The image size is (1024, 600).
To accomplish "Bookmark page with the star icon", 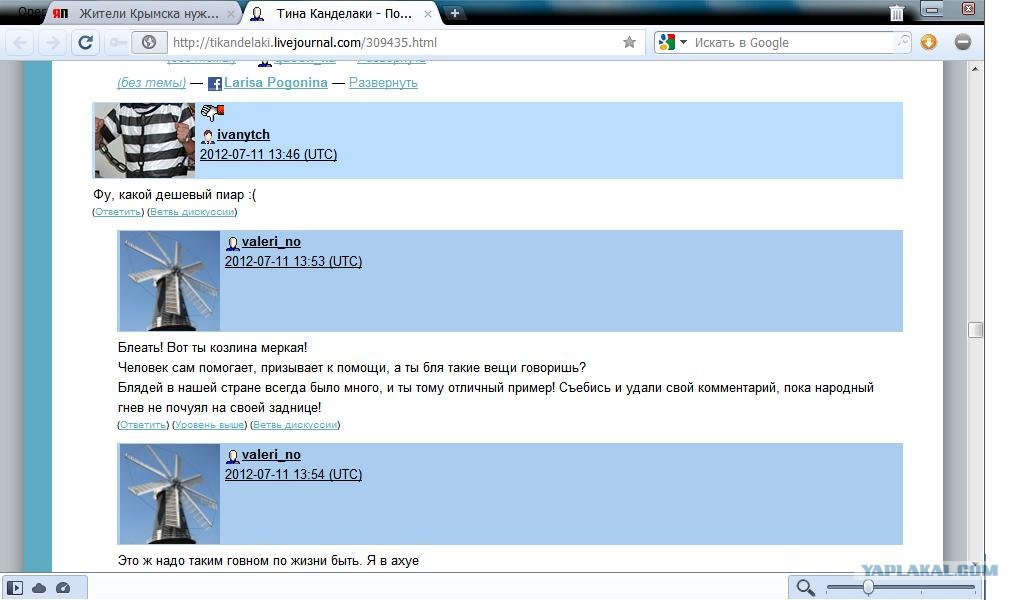I will click(629, 42).
